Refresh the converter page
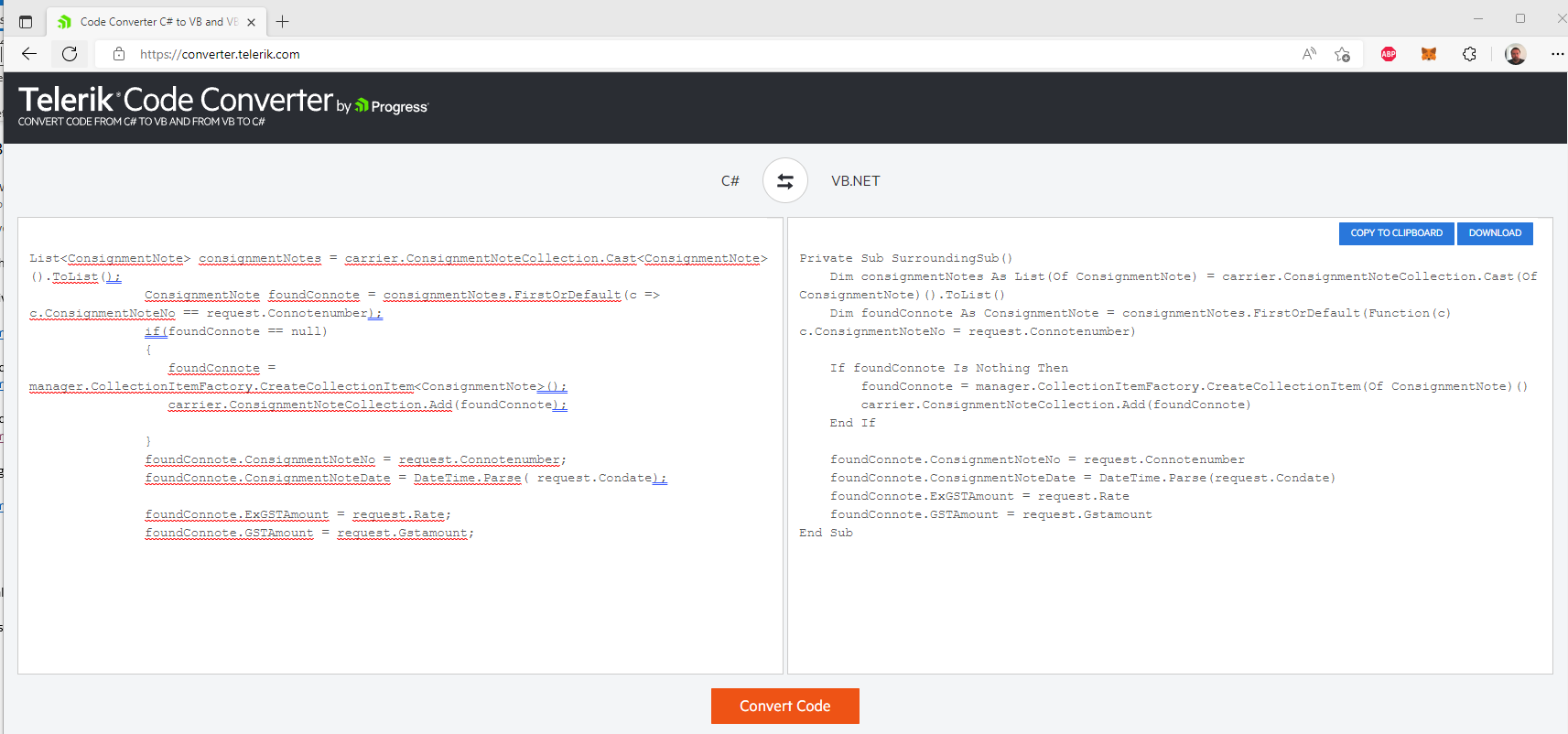Viewport: 1568px width, 734px height. [x=70, y=54]
